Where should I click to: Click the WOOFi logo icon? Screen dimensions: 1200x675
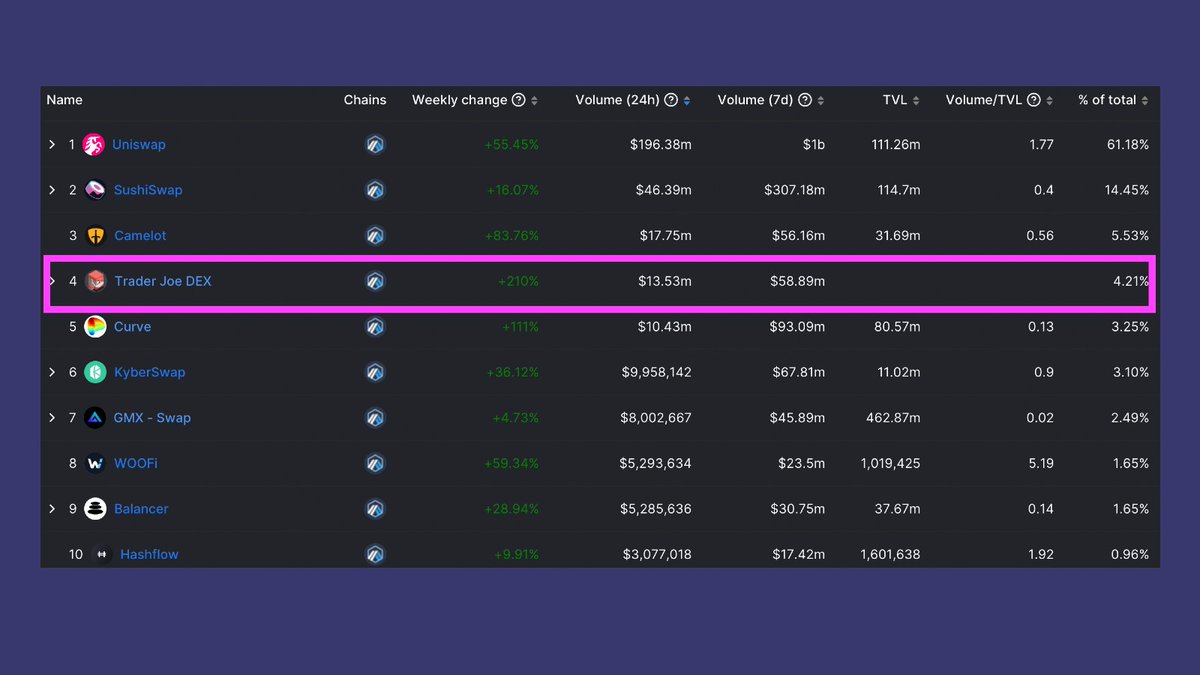[95, 463]
